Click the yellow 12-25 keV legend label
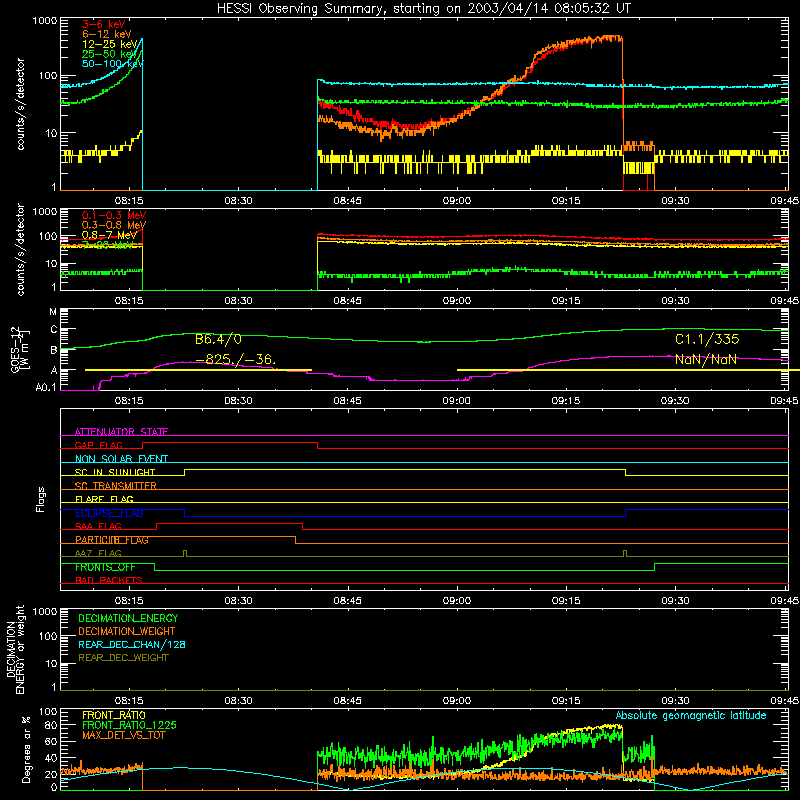The height and width of the screenshot is (800, 800). click(110, 44)
